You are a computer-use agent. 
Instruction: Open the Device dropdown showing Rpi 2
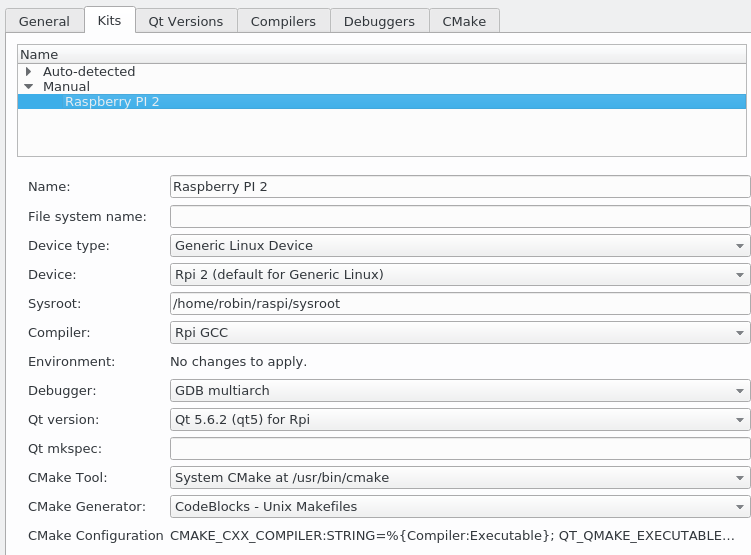pos(460,274)
